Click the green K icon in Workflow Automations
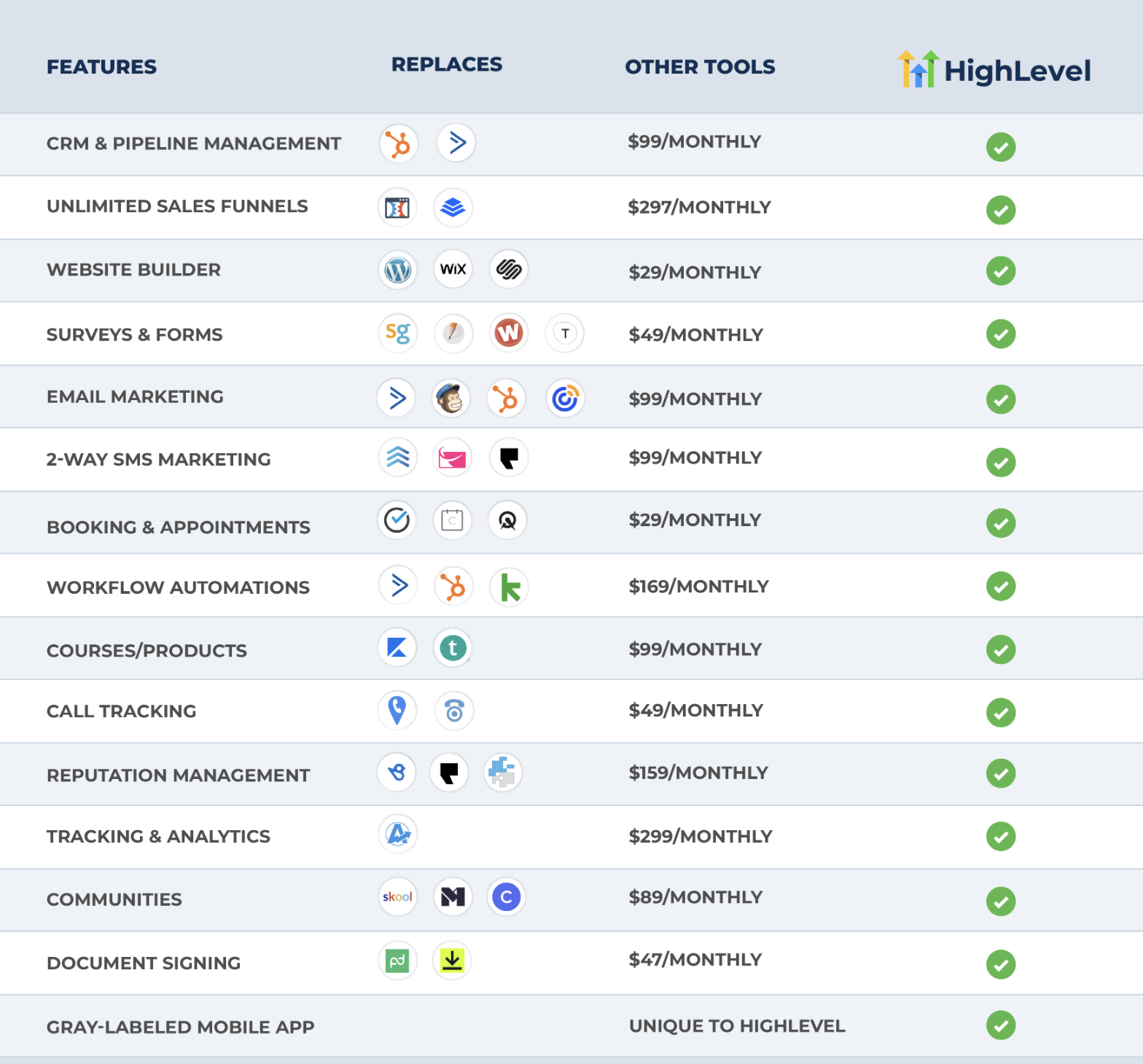This screenshot has width=1143, height=1064. click(510, 587)
